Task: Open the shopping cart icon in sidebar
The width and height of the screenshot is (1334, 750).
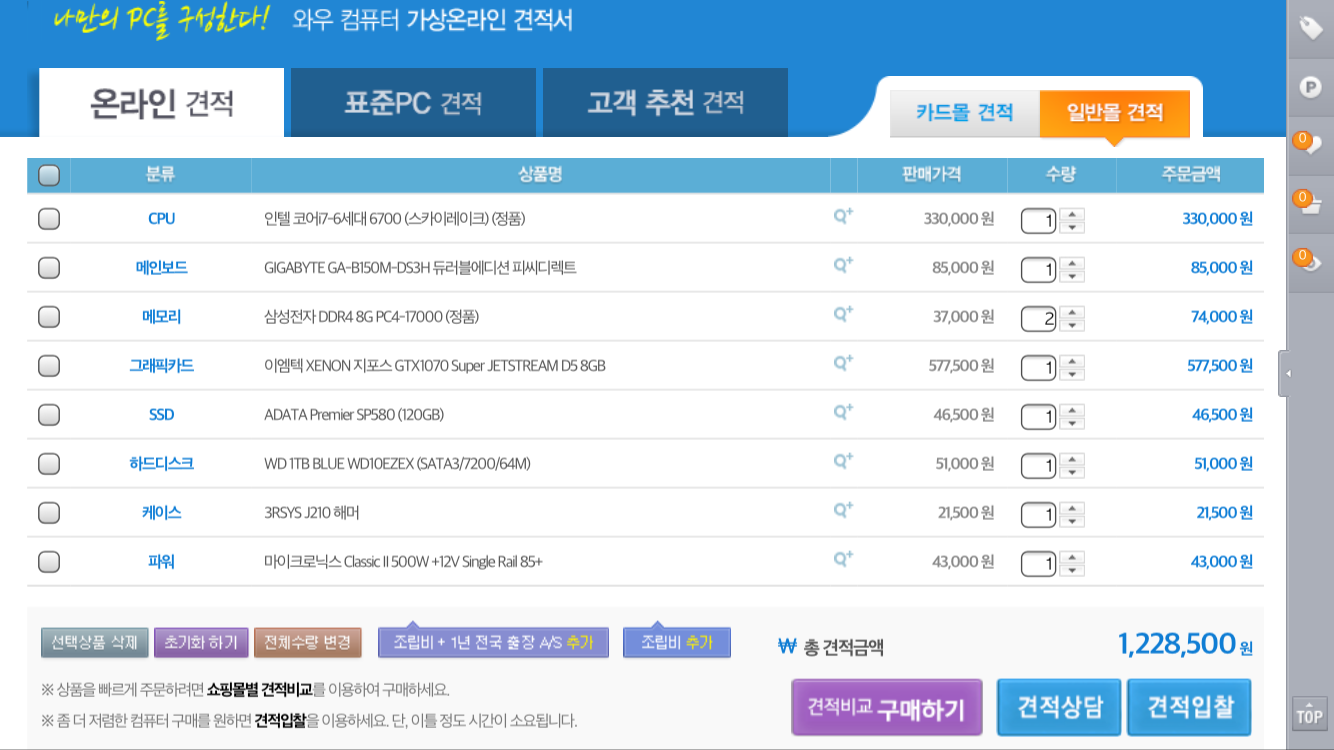Action: [x=1310, y=204]
